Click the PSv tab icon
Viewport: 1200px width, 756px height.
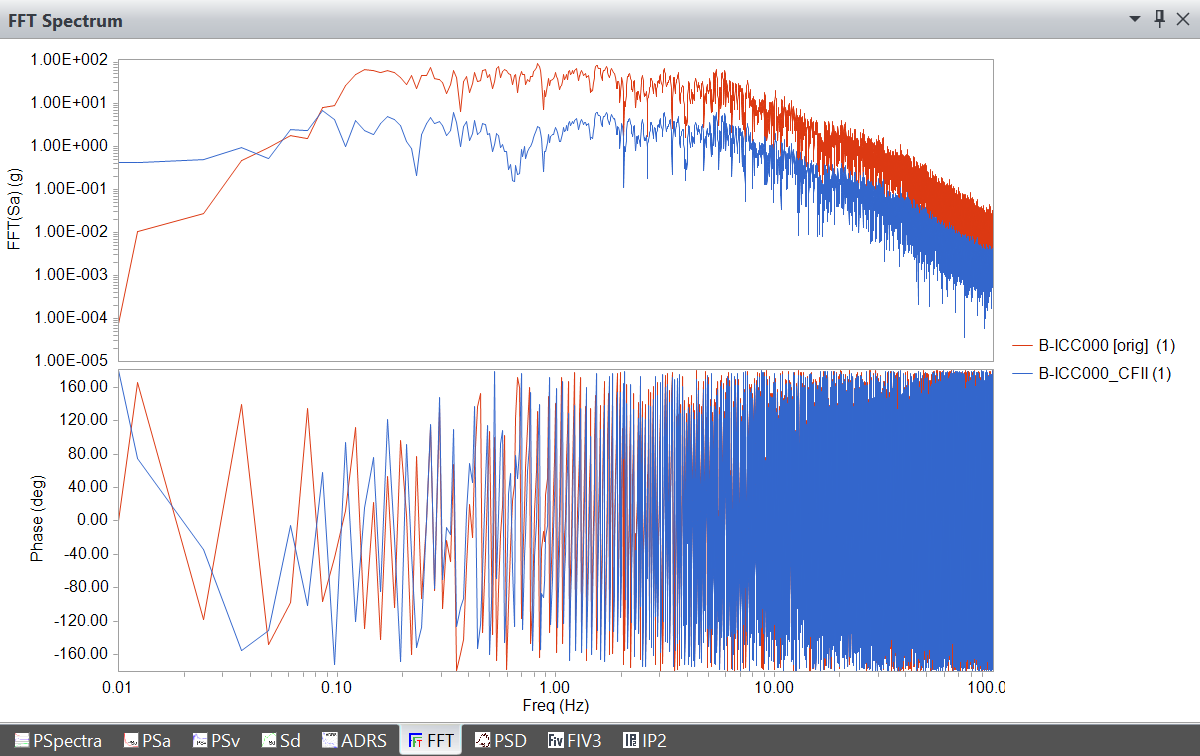(200, 741)
